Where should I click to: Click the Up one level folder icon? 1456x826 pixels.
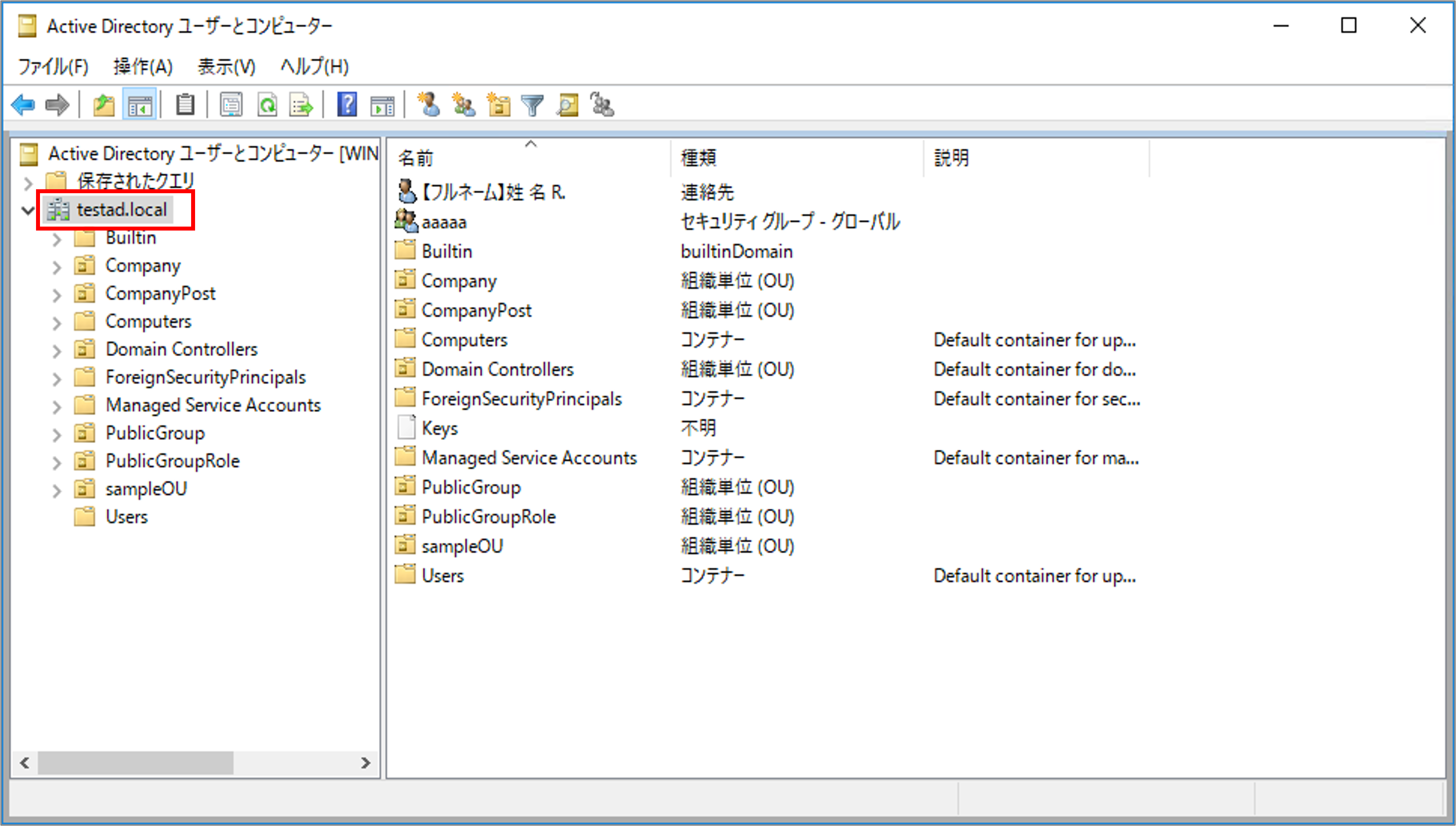click(x=104, y=105)
